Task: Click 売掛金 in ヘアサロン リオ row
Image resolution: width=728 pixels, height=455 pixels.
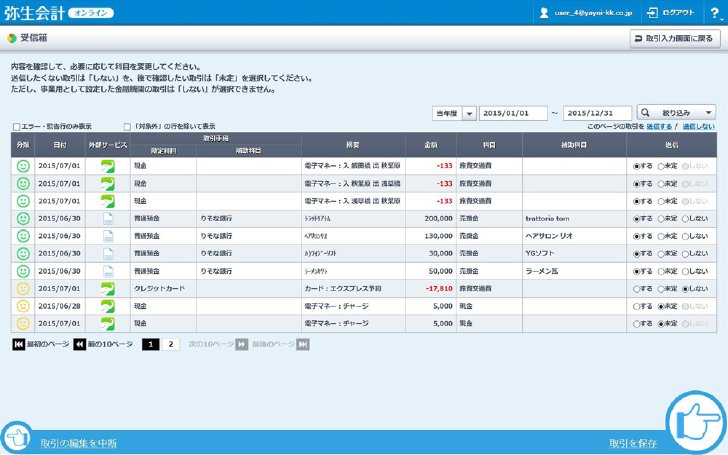Action: 489,236
